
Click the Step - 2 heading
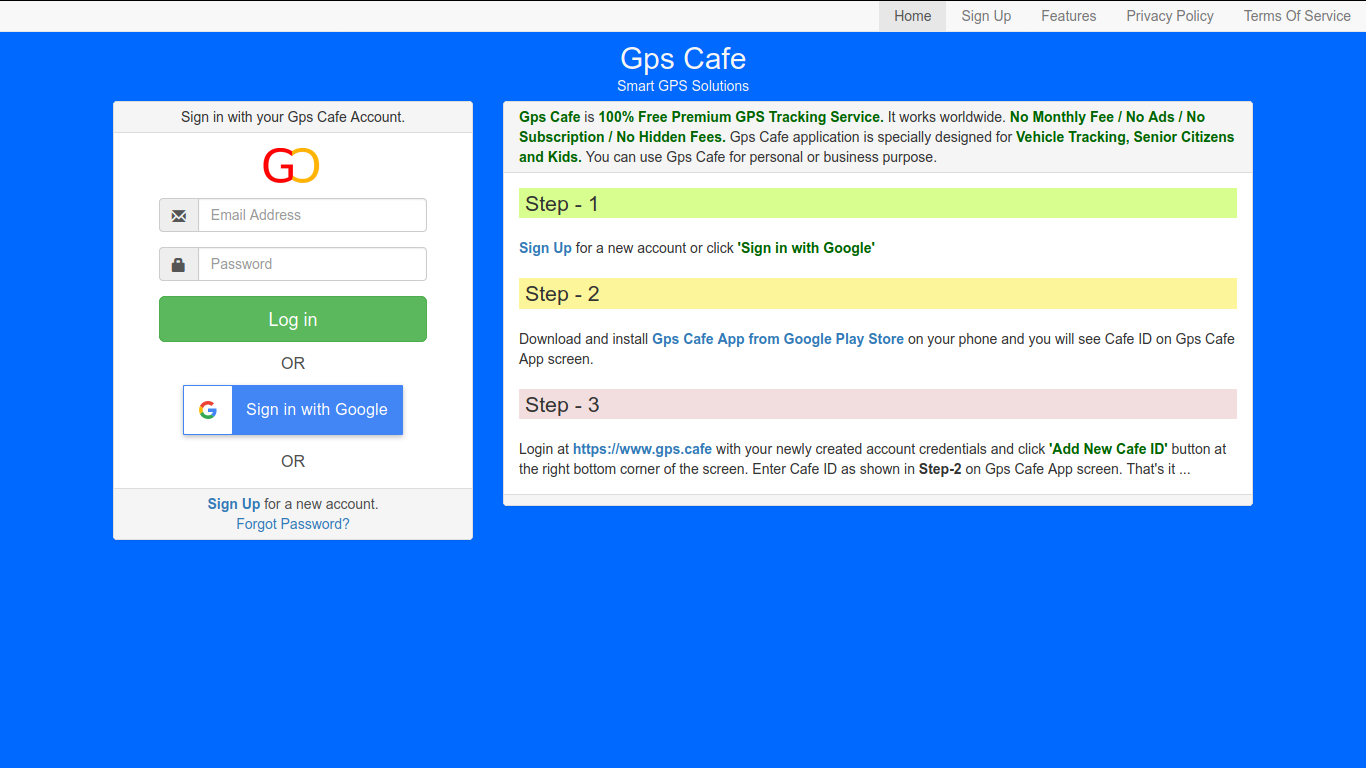[x=878, y=294]
